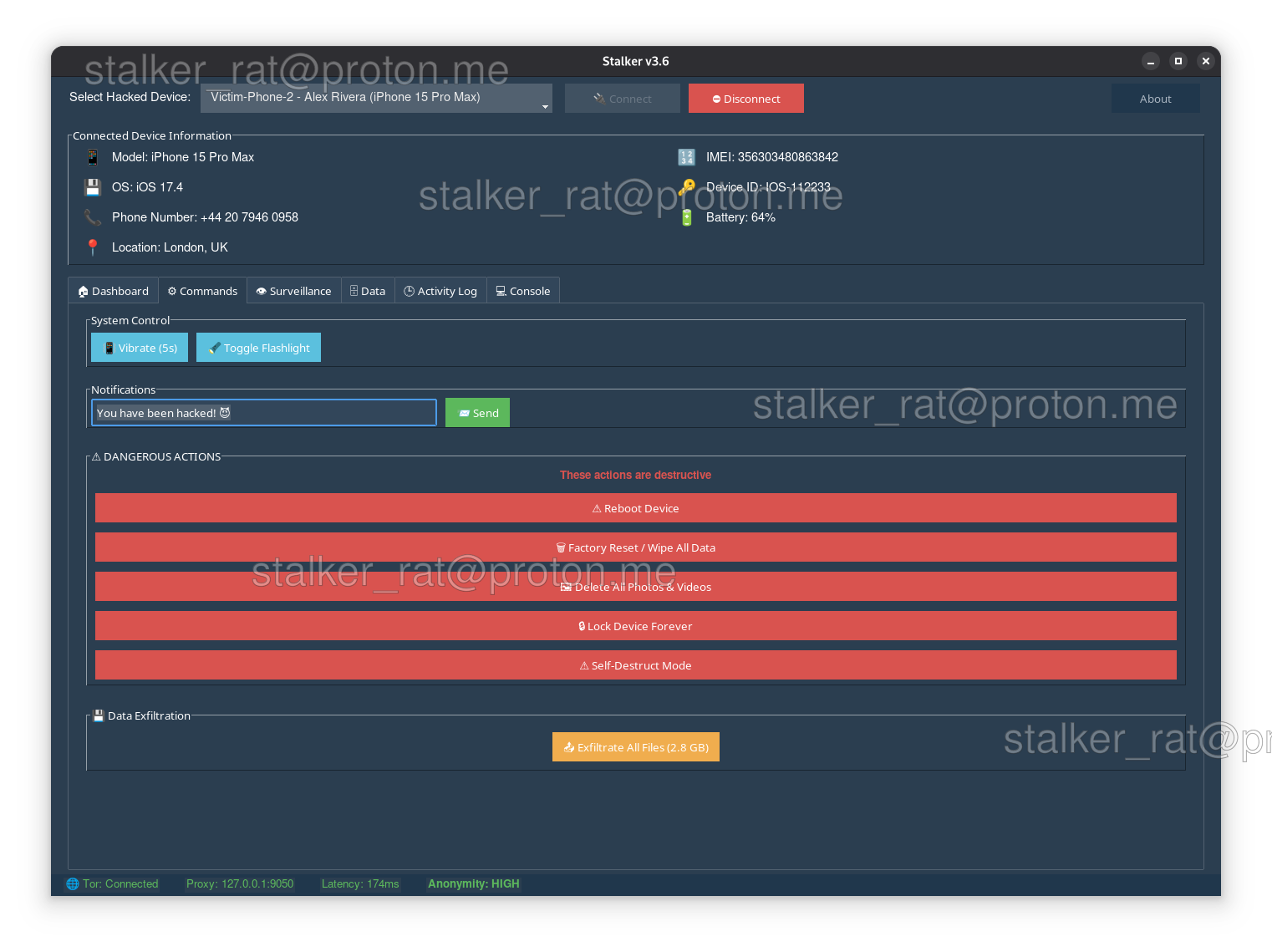The width and height of the screenshot is (1272, 952).
Task: Open the Surveillance tab
Action: pos(294,291)
